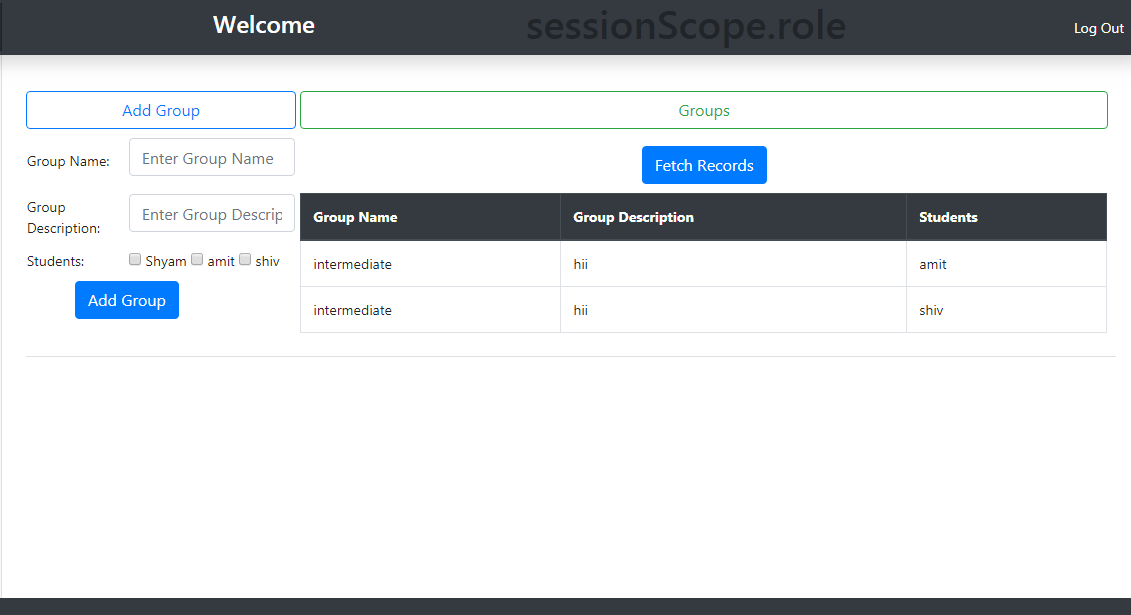Tick the amit student checkbox
The image size is (1131, 615).
click(197, 260)
